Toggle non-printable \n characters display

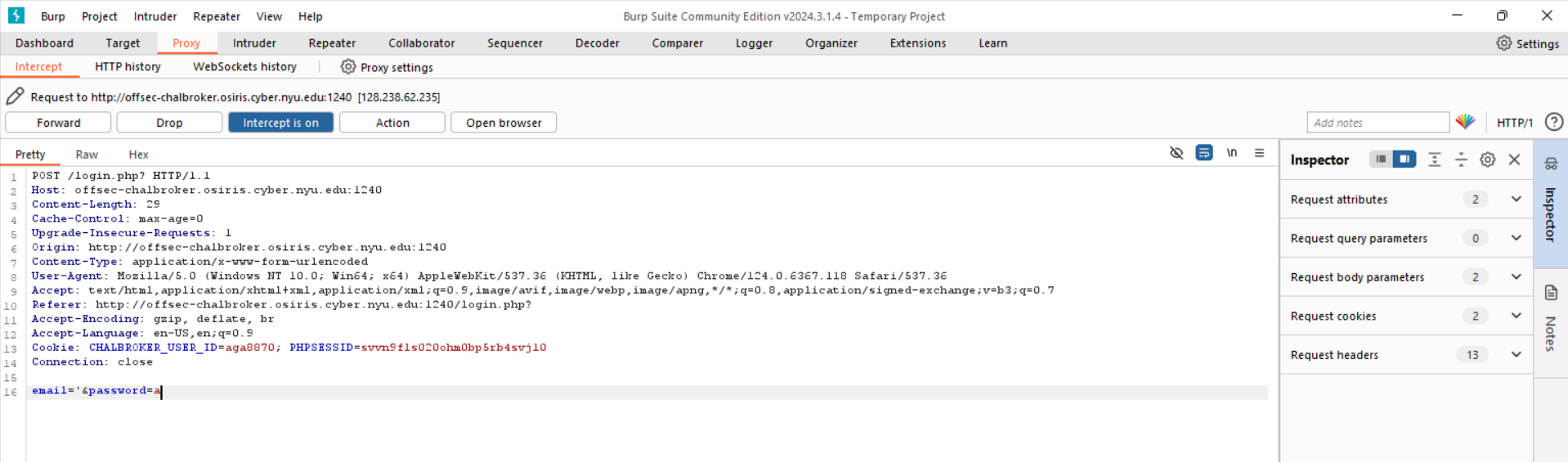[1231, 153]
